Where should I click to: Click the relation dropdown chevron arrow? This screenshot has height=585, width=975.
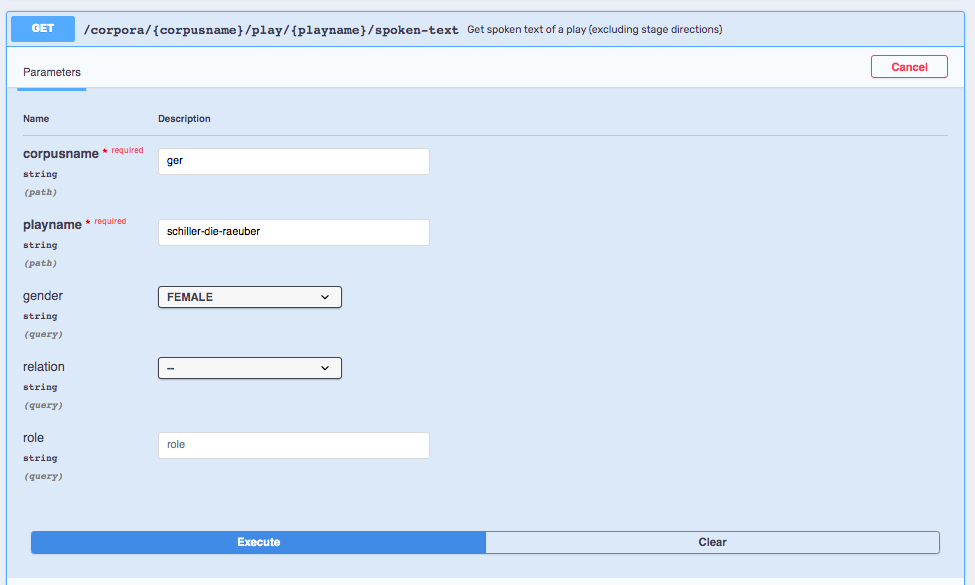click(325, 368)
